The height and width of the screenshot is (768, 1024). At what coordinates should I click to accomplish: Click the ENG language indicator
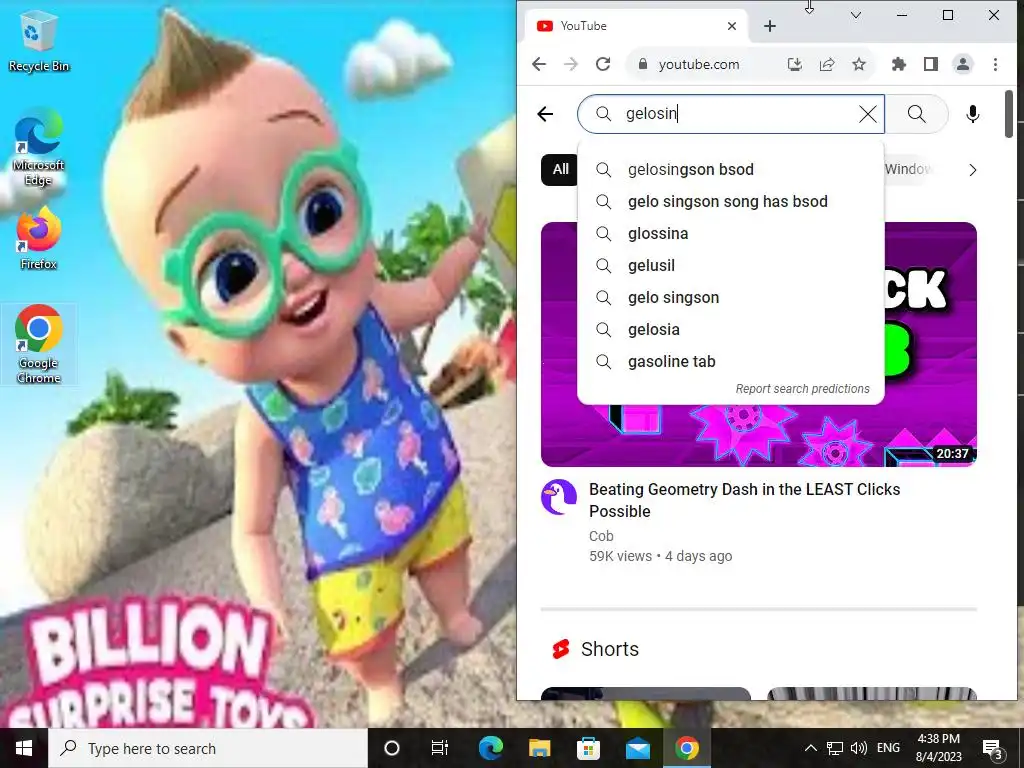coord(888,748)
